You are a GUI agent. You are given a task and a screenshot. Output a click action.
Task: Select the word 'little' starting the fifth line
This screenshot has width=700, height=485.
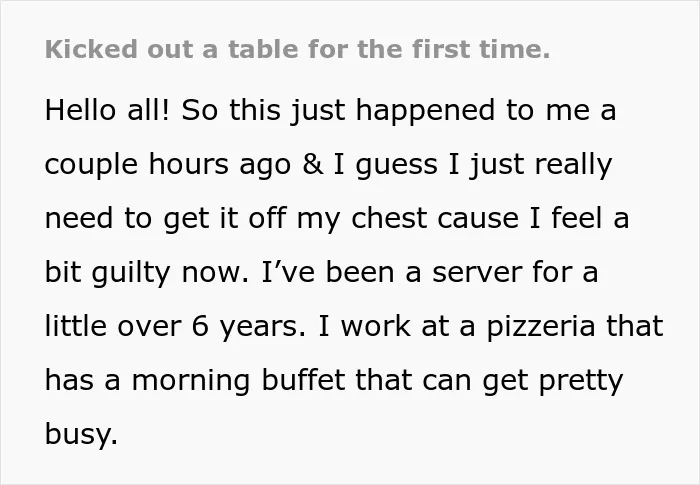coord(75,326)
